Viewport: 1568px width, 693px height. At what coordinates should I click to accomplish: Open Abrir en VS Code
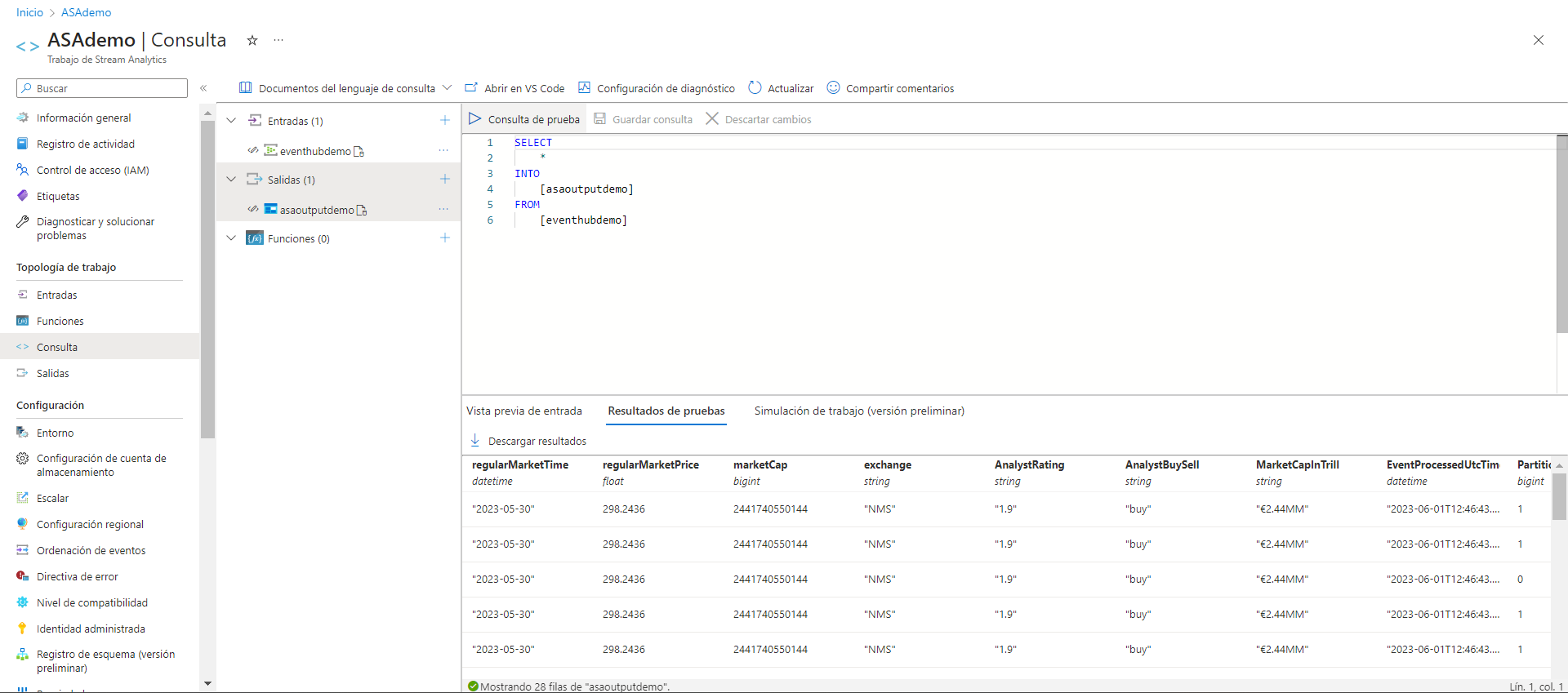(514, 88)
